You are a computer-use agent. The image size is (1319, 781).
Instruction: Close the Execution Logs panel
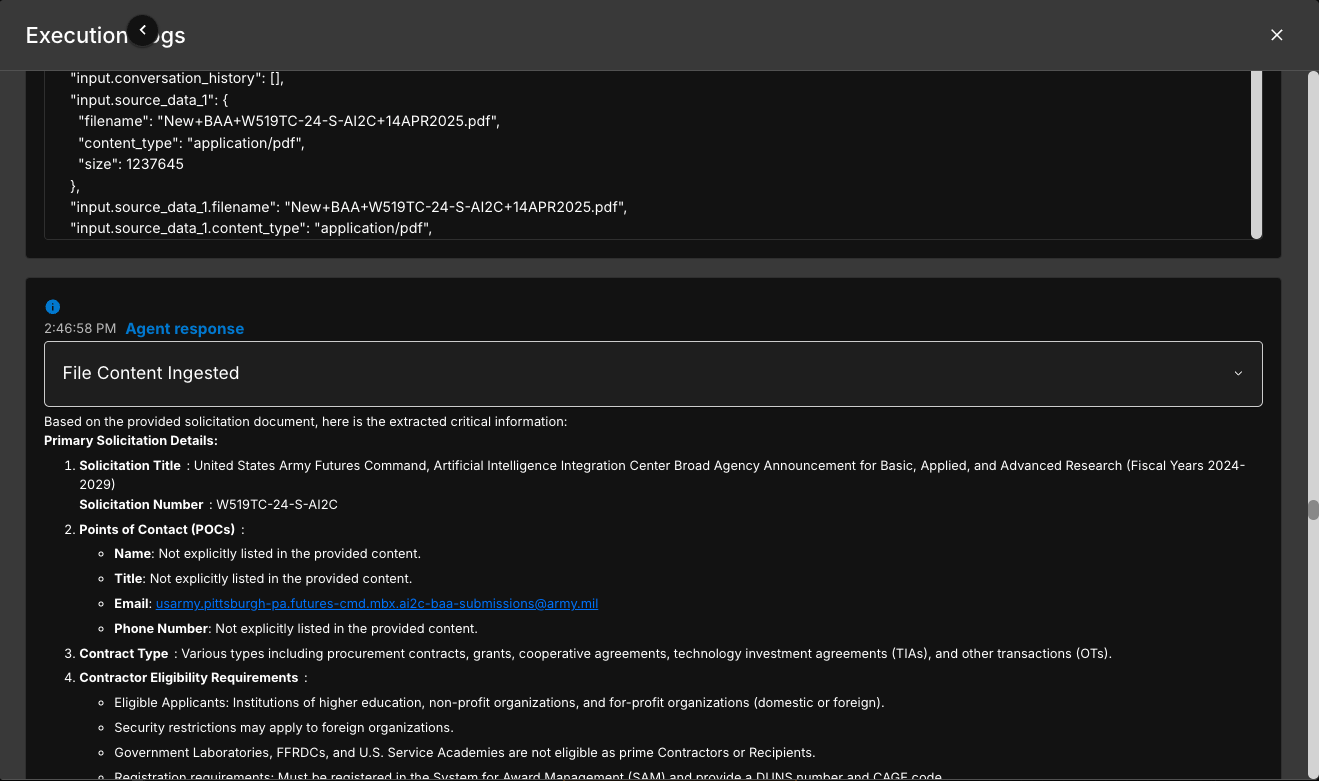[1277, 34]
